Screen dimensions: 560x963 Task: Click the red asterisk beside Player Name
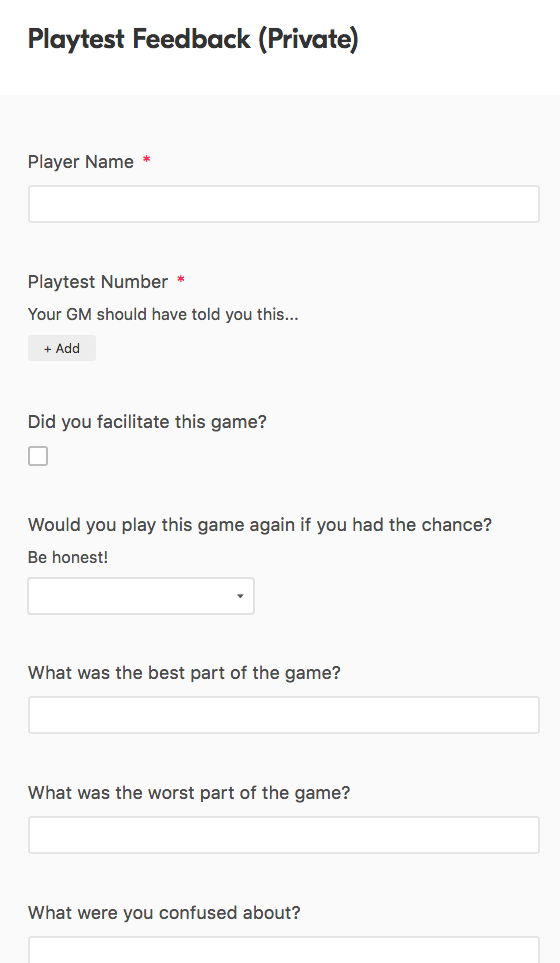coord(146,160)
